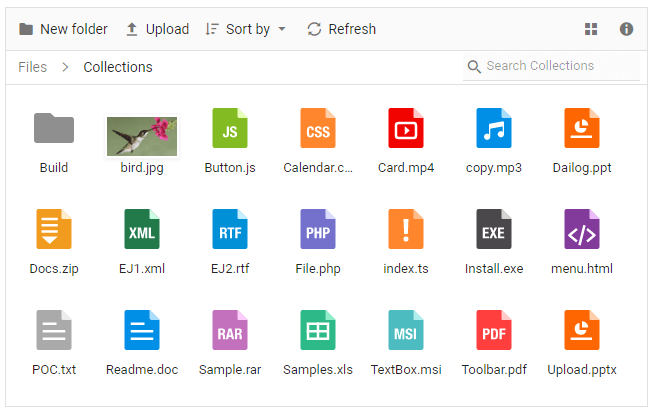This screenshot has width=655, height=414.
Task: Navigate to Files in the breadcrumb
Action: point(33,67)
